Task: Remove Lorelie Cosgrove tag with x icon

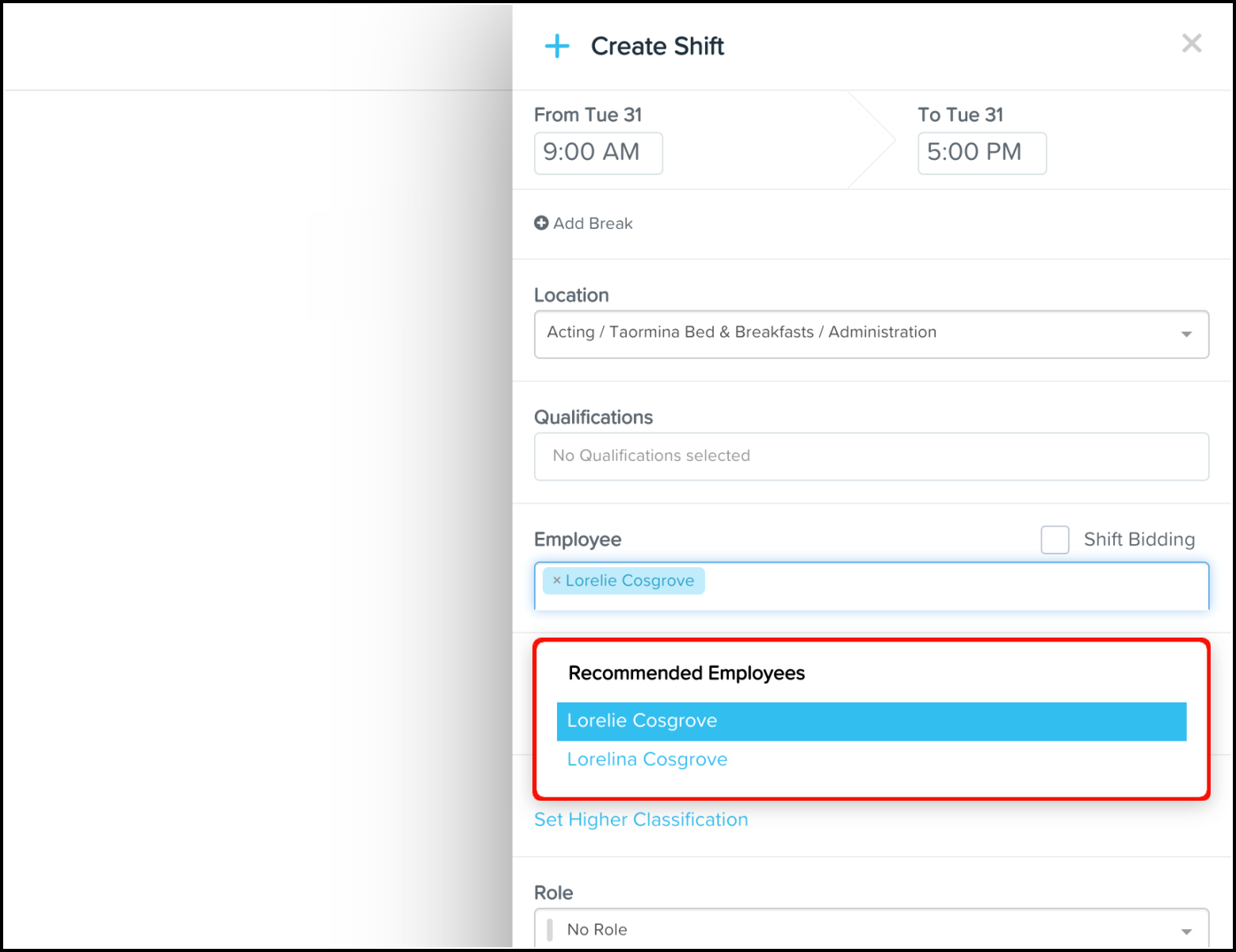Action: [x=556, y=581]
